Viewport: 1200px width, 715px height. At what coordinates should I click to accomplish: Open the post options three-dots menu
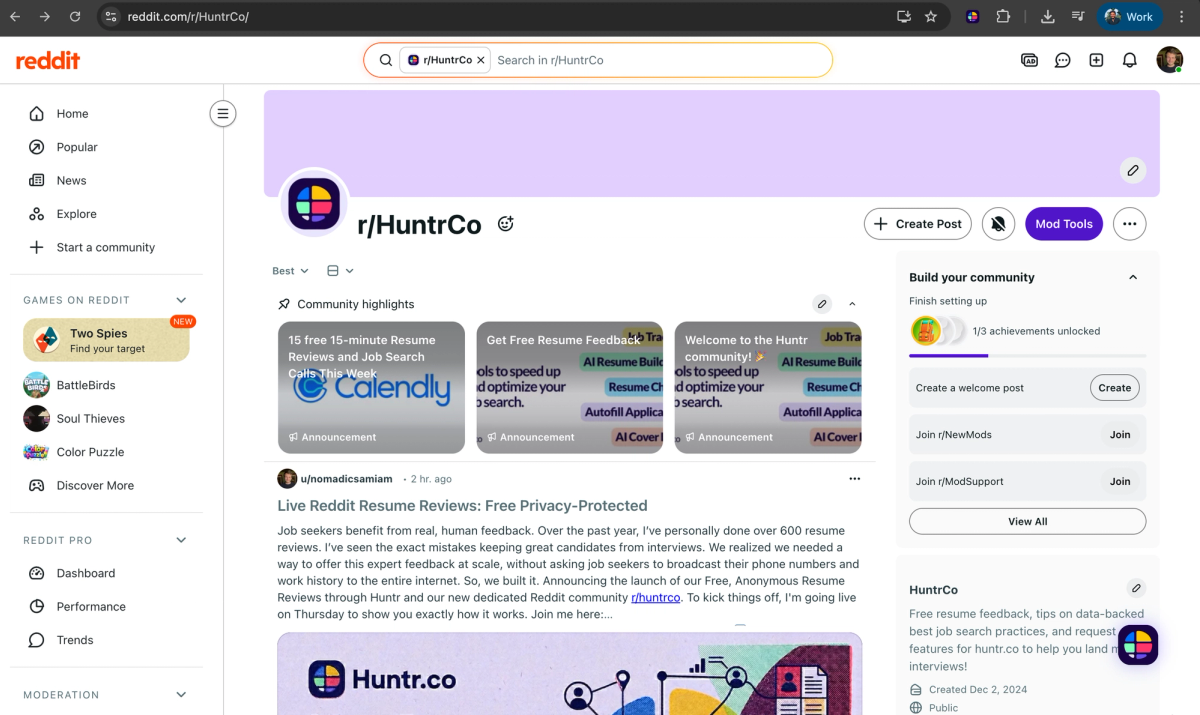[855, 479]
